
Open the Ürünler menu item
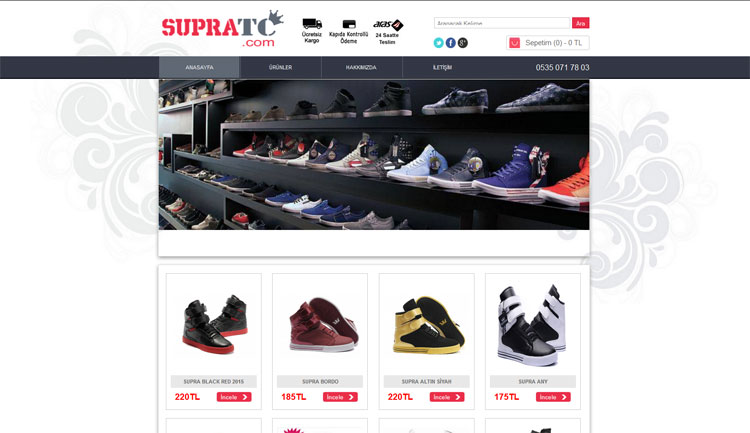click(x=280, y=67)
